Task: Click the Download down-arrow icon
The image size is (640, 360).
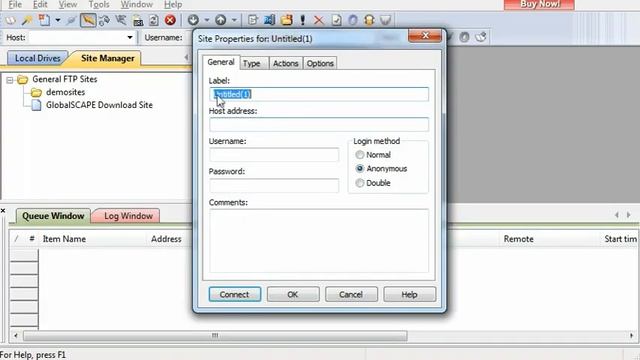Action: pos(193,20)
